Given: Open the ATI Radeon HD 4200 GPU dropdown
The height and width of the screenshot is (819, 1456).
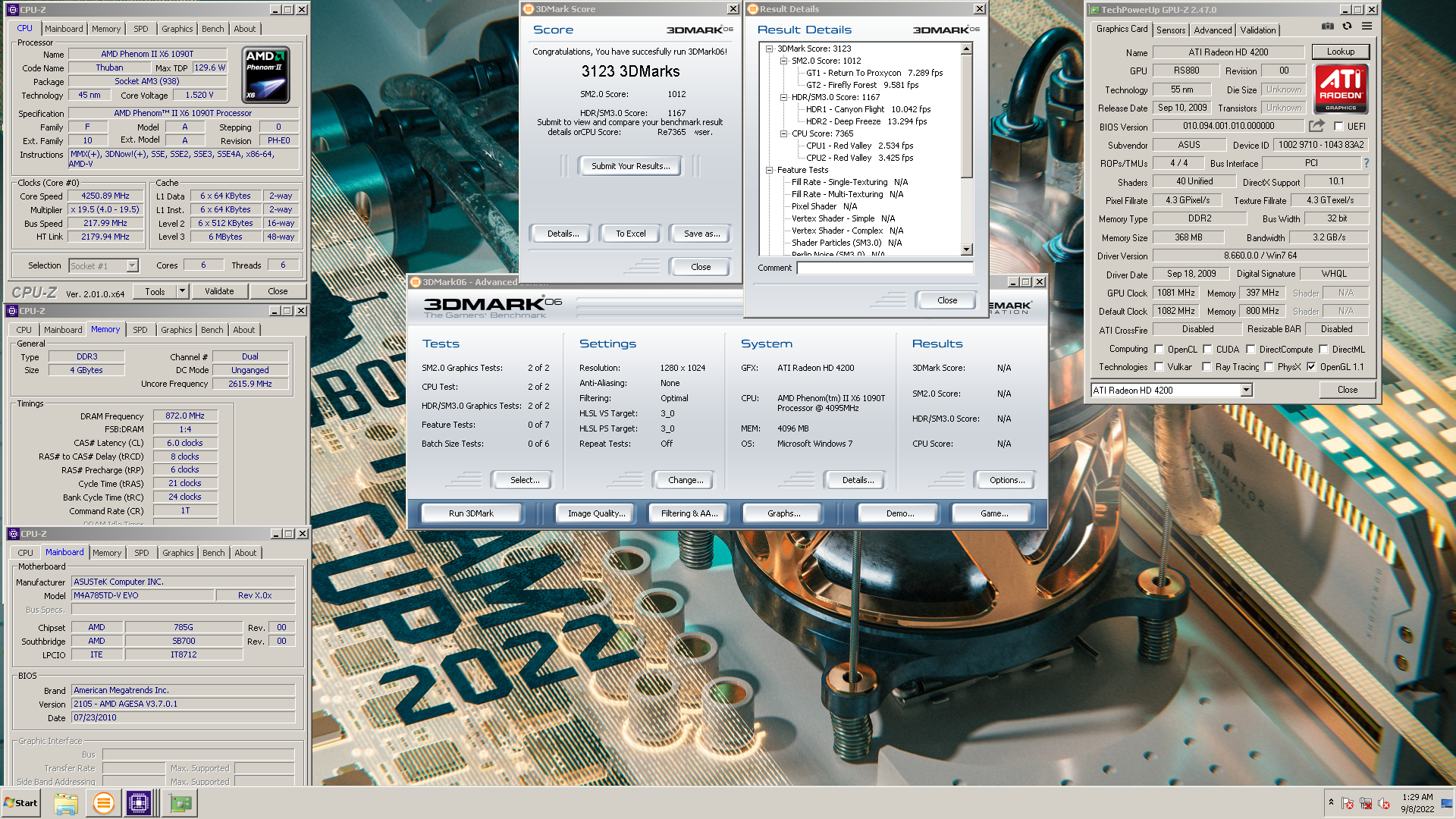Looking at the screenshot, I should point(1246,391).
